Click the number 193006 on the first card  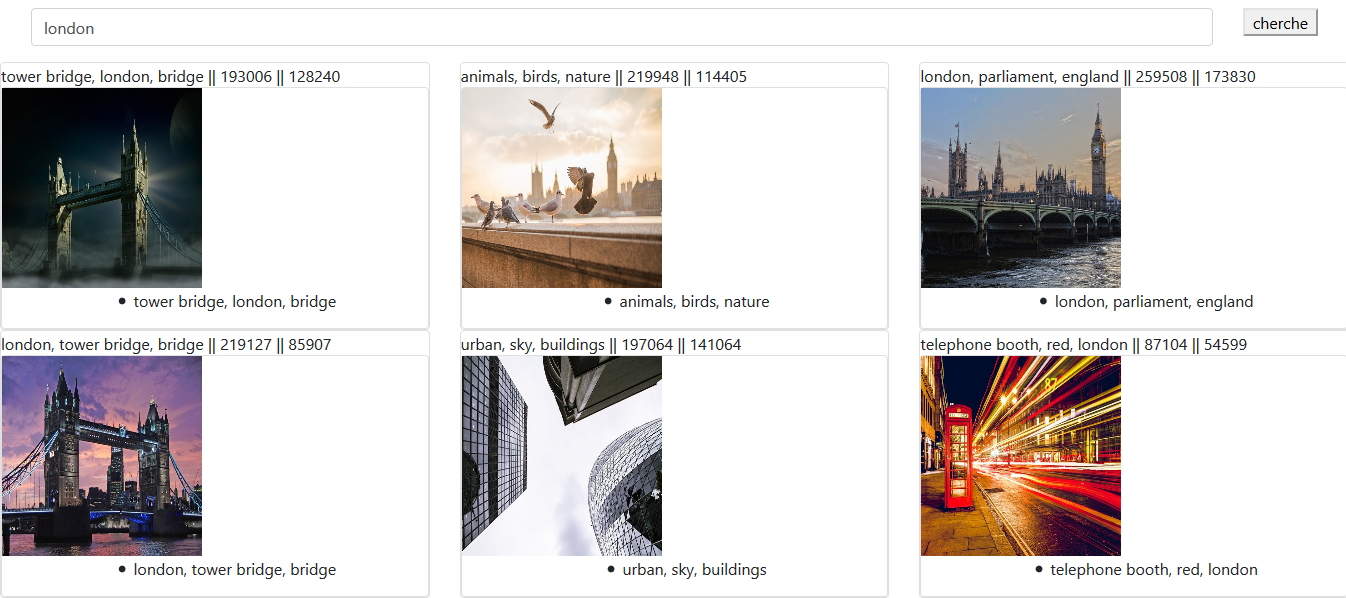click(250, 76)
